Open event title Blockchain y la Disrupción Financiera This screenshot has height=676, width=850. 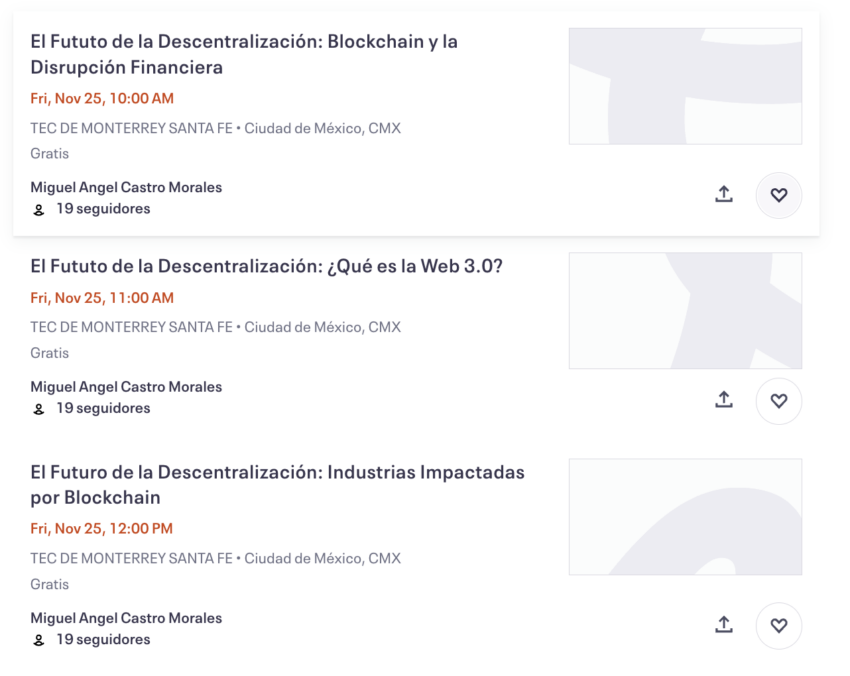click(x=244, y=54)
